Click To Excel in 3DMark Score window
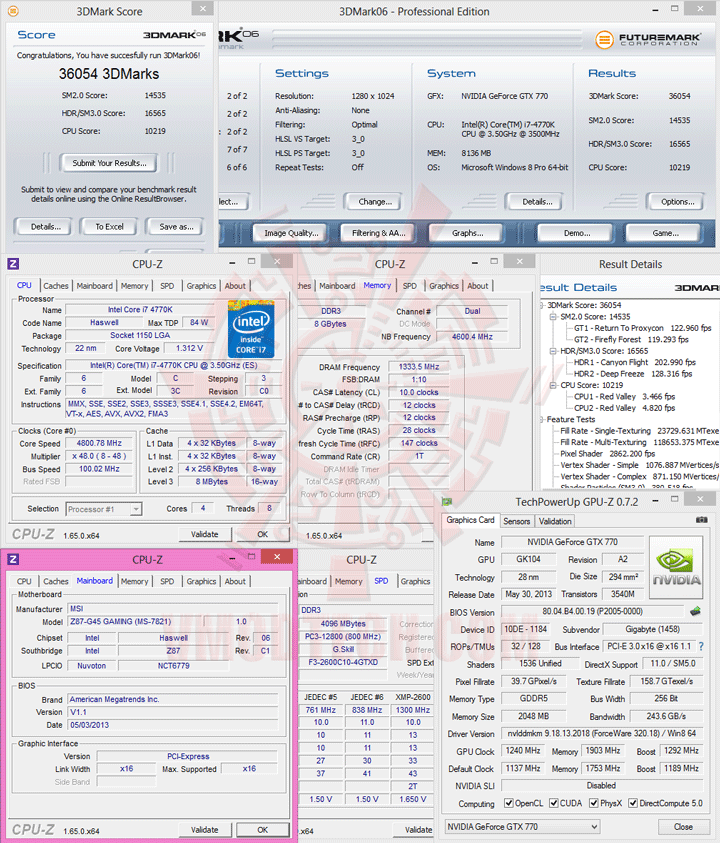 coord(109,227)
